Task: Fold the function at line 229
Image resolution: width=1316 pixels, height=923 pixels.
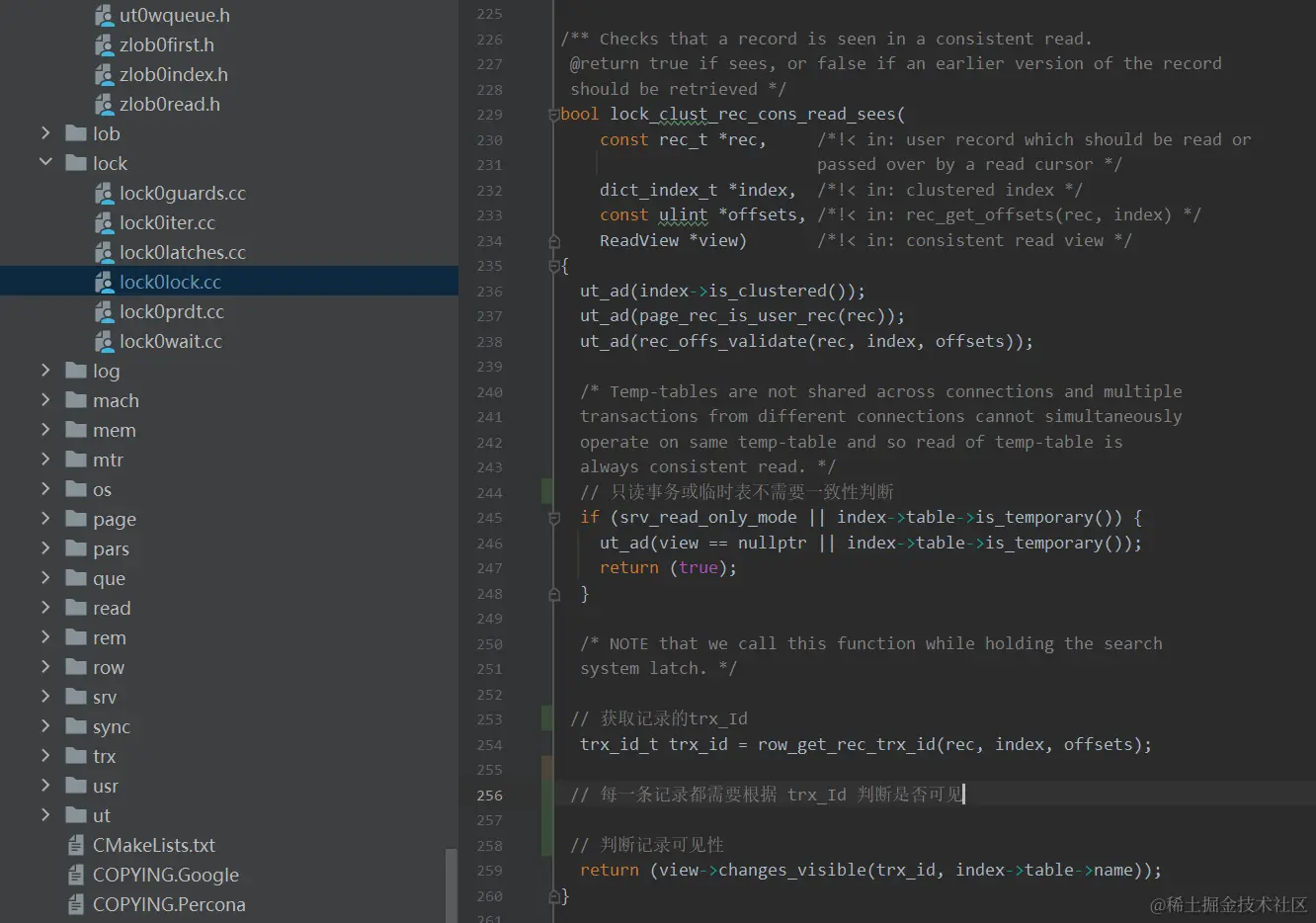Action: click(x=554, y=115)
